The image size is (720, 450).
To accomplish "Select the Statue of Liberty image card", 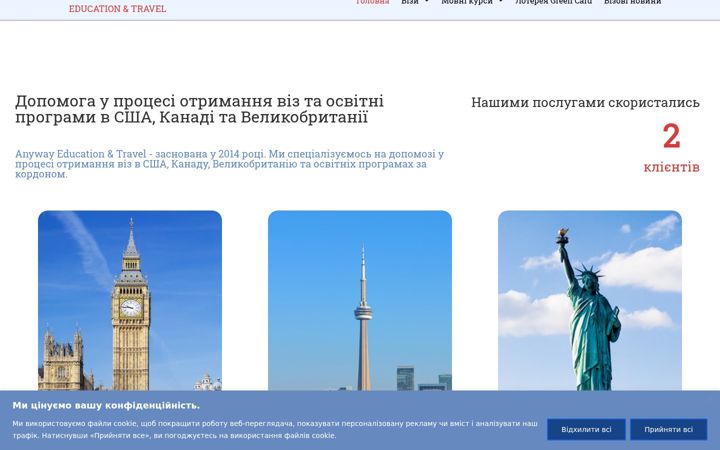I will (590, 300).
